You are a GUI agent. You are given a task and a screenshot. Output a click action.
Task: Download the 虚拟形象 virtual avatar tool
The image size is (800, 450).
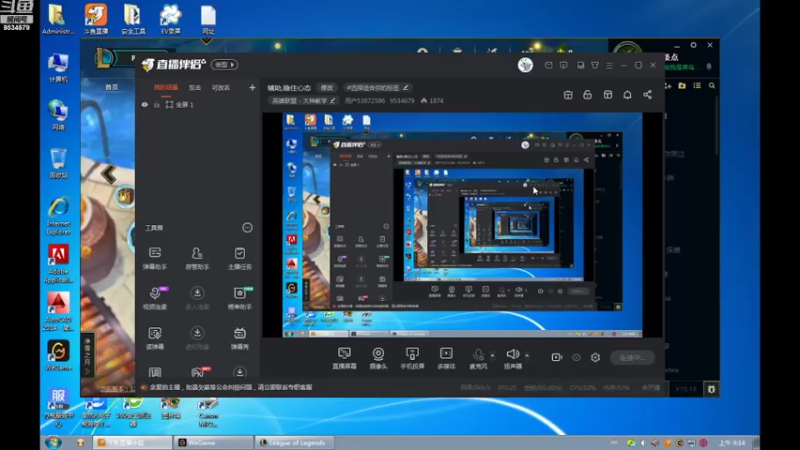pos(197,338)
